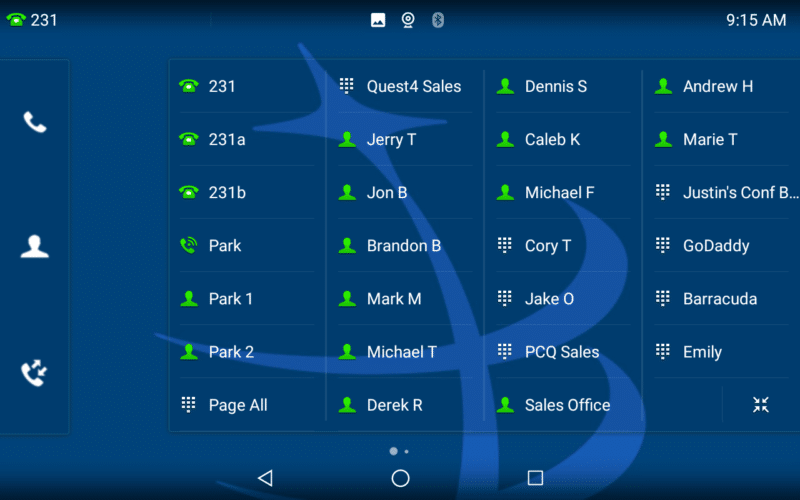Dial GoDaddy speed dial

tap(721, 245)
